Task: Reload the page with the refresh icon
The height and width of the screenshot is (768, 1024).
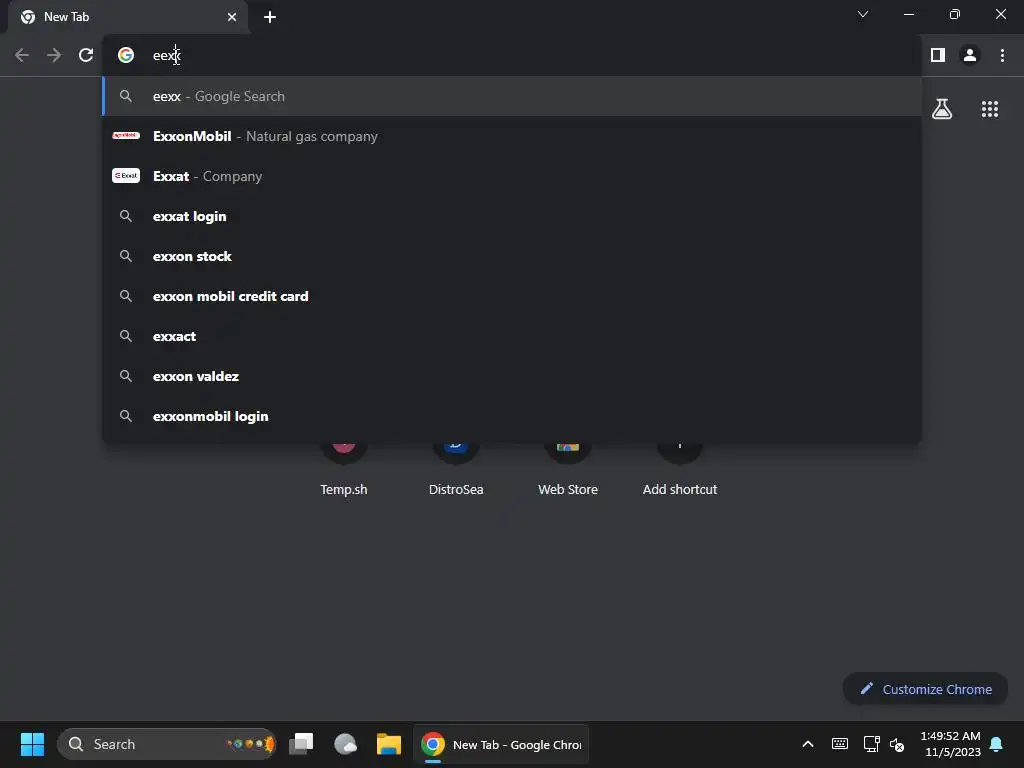Action: point(86,56)
